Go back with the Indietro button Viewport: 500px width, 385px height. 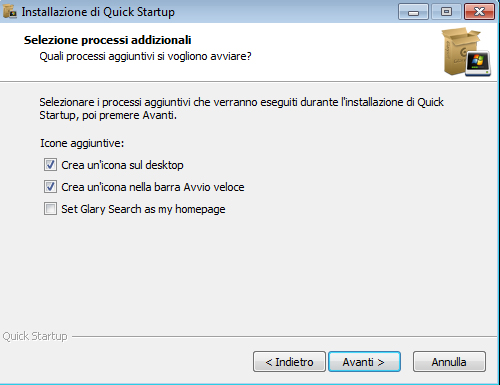(289, 362)
